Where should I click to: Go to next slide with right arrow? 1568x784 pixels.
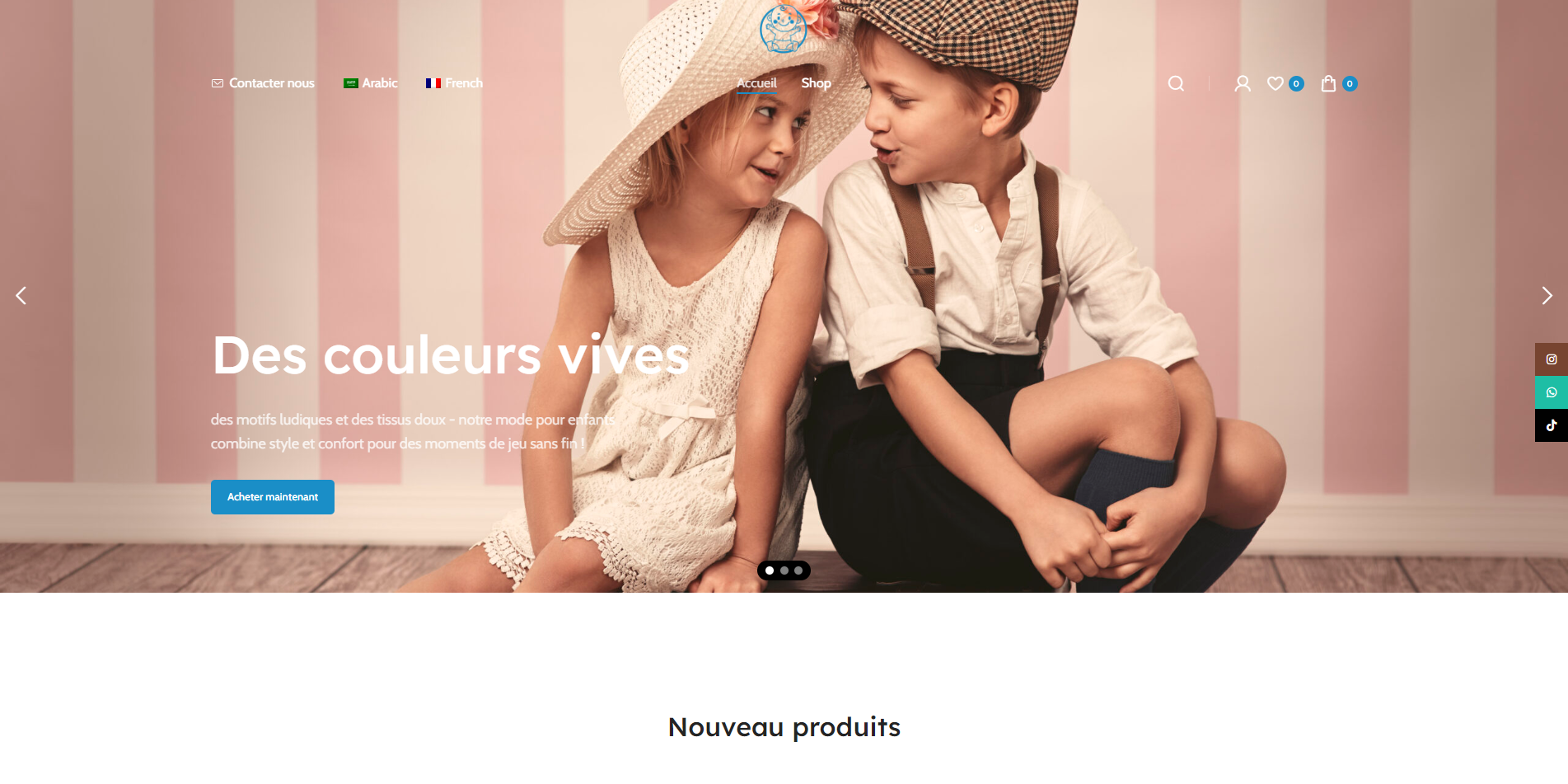[1547, 295]
